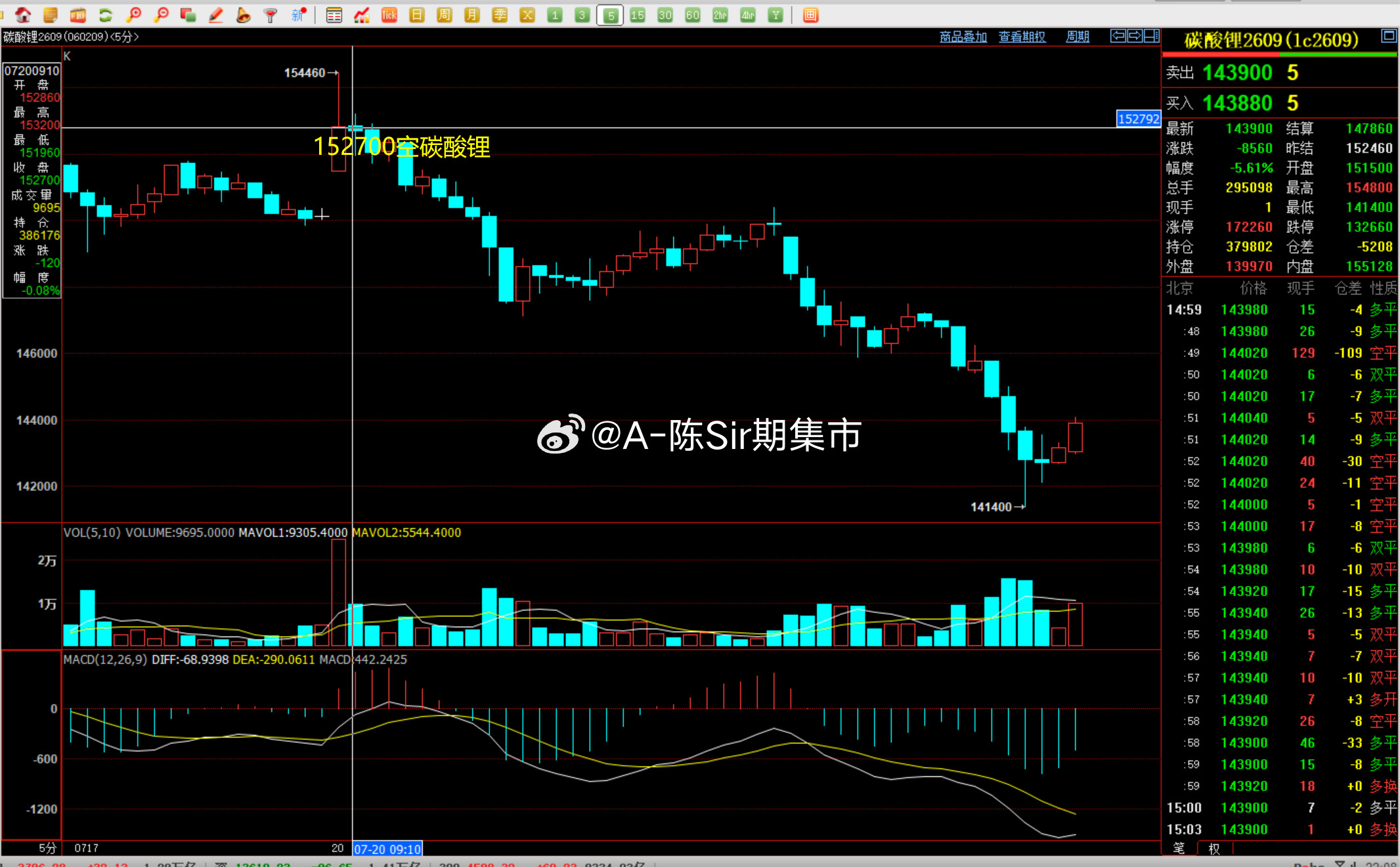Select the 5-minute period button
This screenshot has width=1400, height=867.
pyautogui.click(x=610, y=14)
